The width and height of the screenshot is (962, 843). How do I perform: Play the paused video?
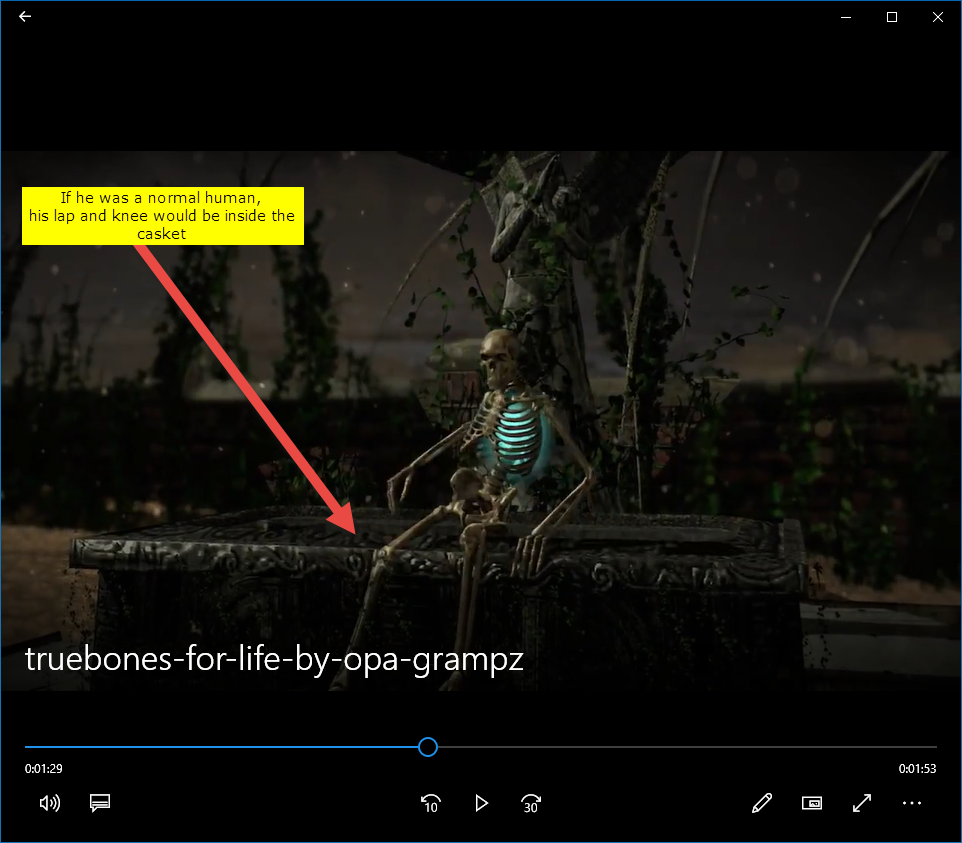[481, 803]
